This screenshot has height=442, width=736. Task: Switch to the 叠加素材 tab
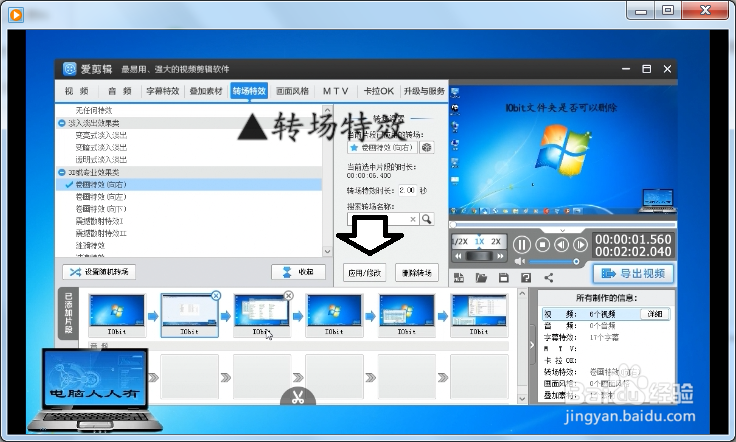coord(206,91)
